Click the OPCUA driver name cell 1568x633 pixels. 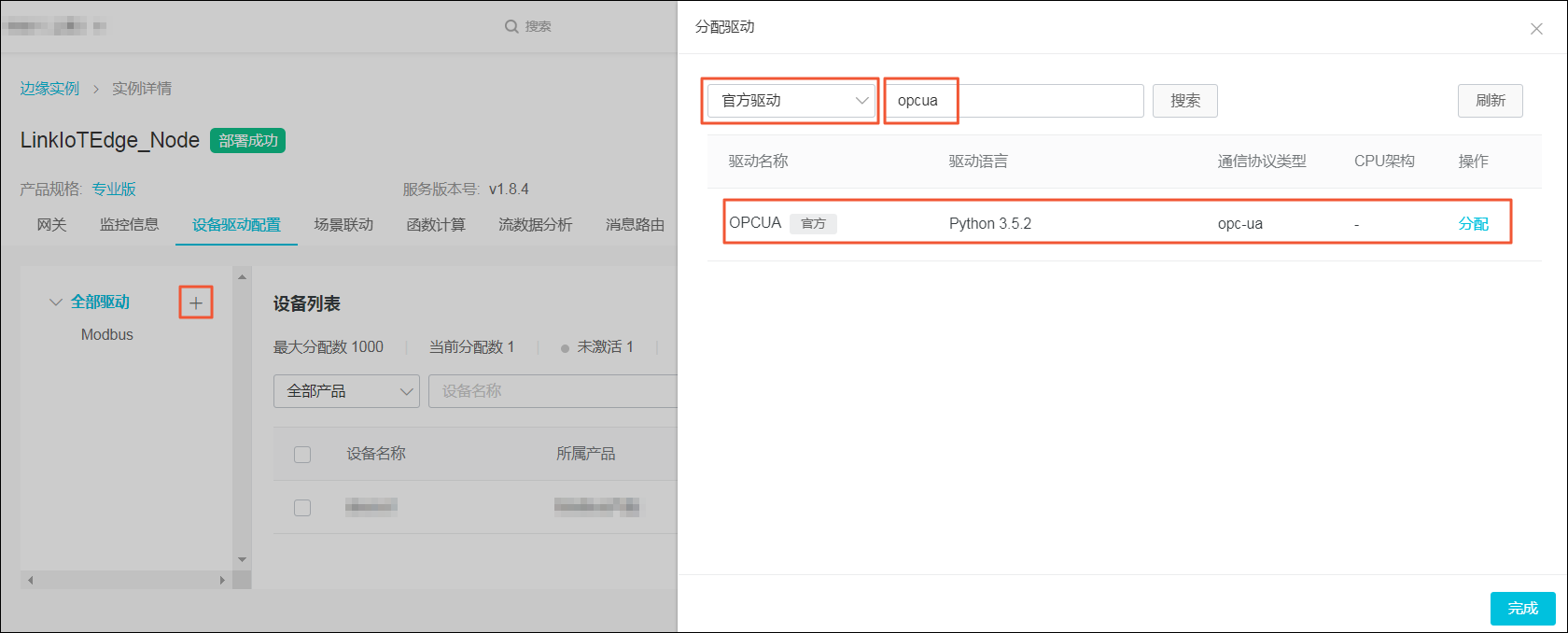[x=755, y=223]
